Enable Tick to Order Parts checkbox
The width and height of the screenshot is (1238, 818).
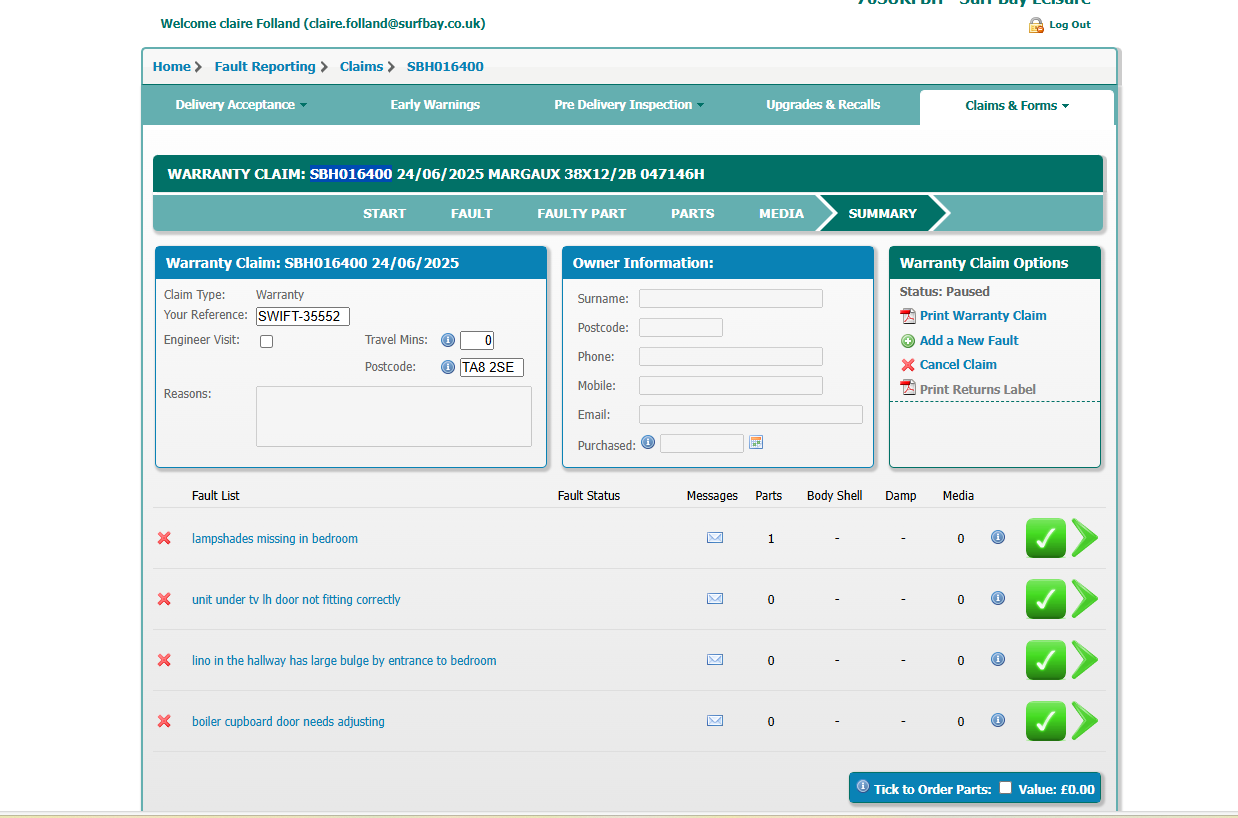coord(1005,788)
